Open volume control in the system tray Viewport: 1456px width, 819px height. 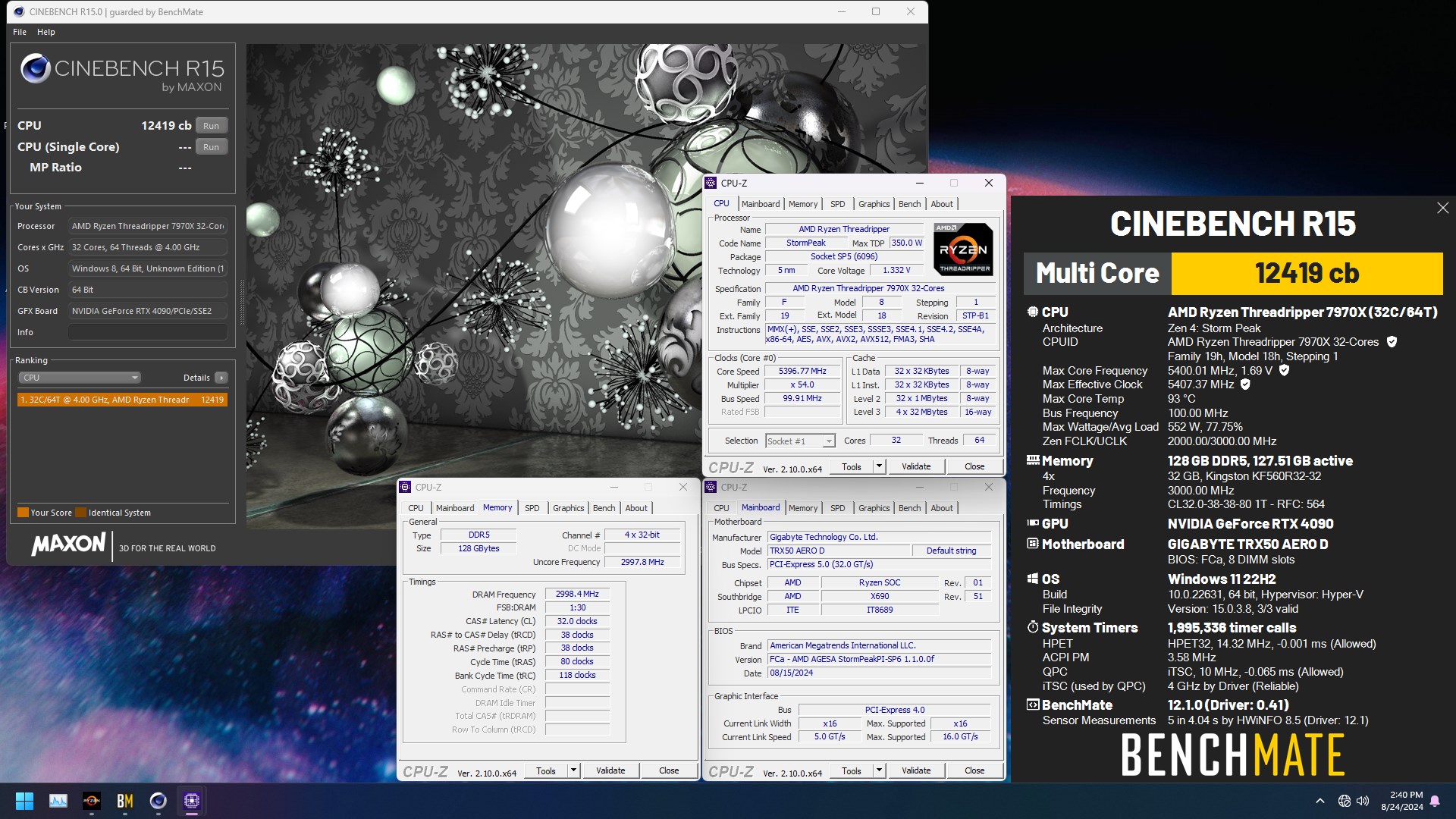click(x=1363, y=801)
